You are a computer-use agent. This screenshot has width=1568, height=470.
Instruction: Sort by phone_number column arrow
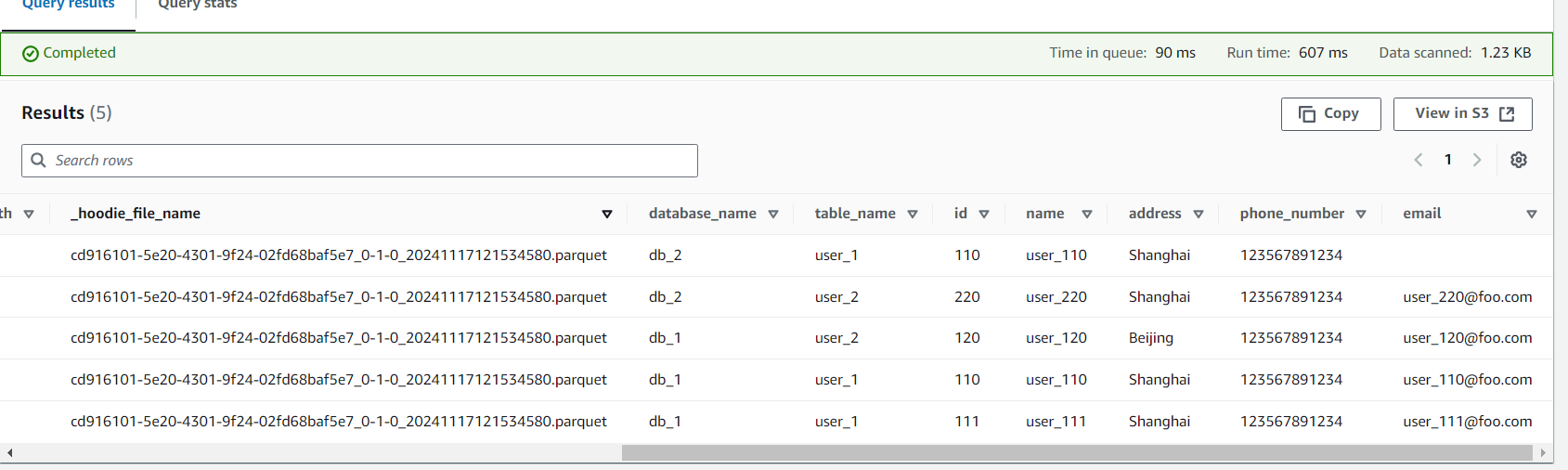tap(1361, 215)
